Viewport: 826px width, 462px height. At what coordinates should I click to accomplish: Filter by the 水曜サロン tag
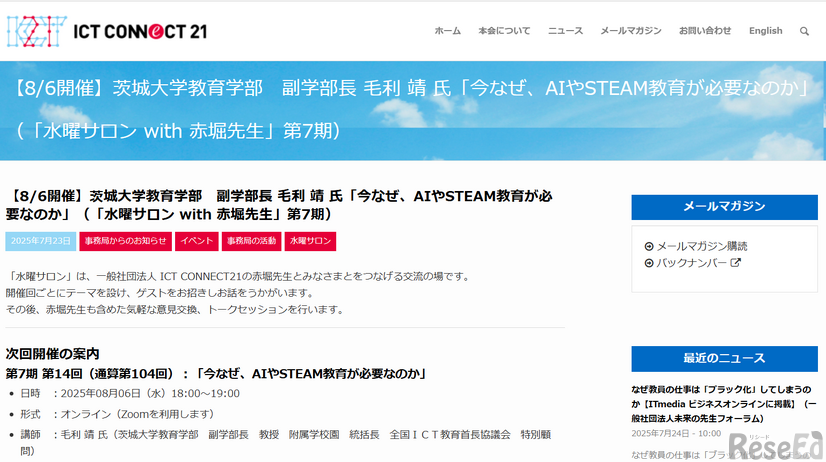coord(310,241)
